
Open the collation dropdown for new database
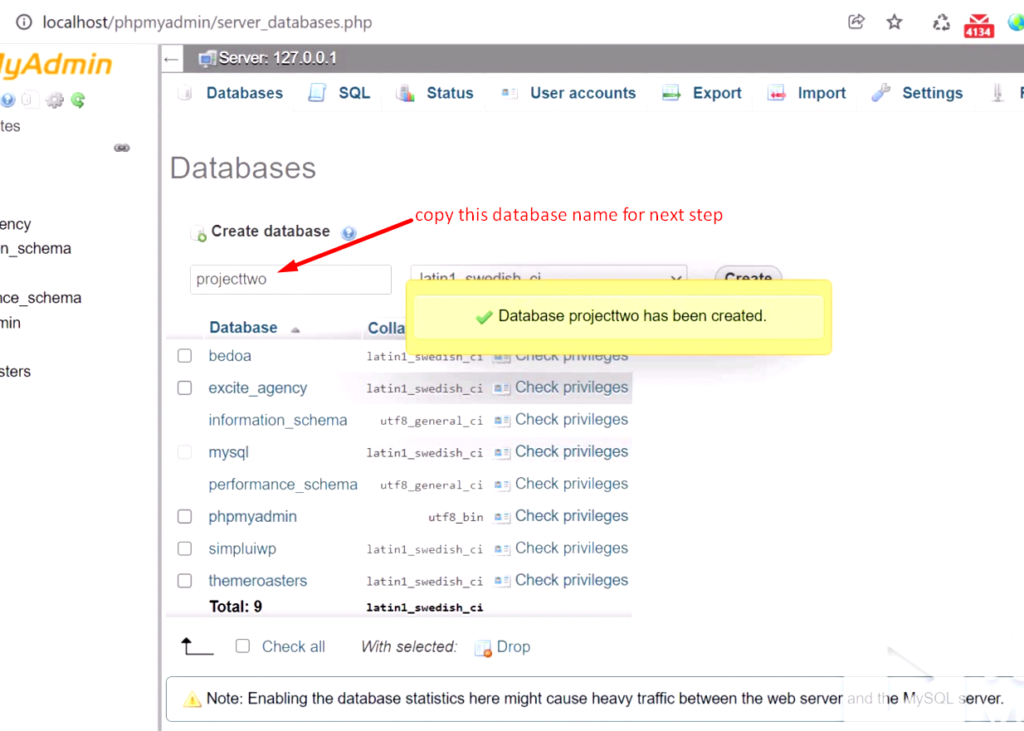point(548,278)
